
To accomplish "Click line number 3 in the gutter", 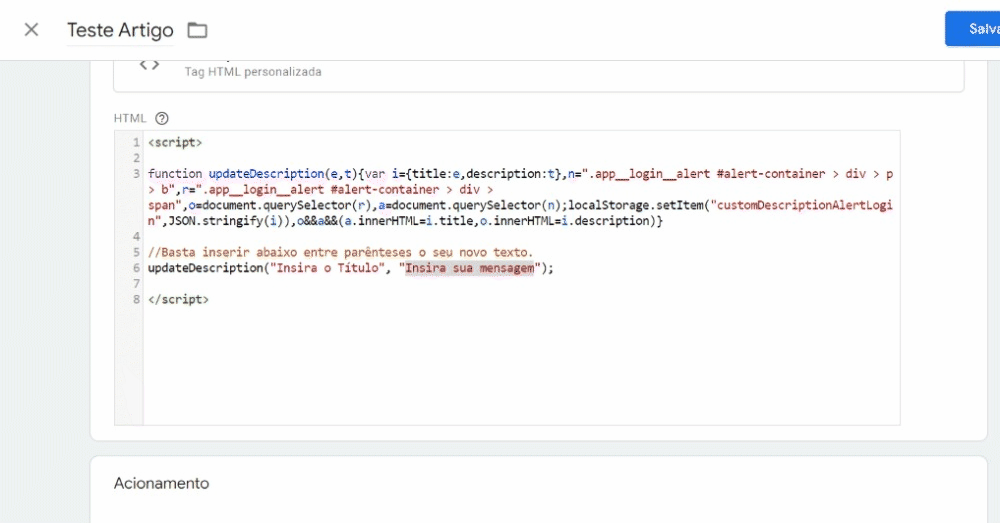I will pyautogui.click(x=136, y=173).
